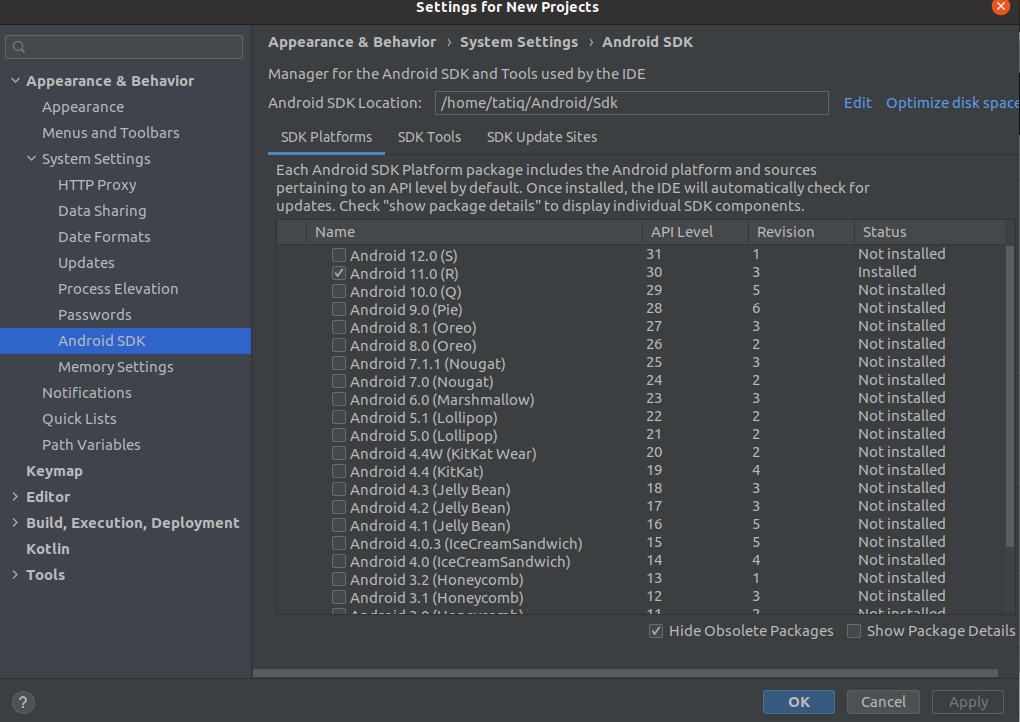Screen dimensions: 1020x722
Task: Expand the Editor settings section
Action: (x=13, y=496)
